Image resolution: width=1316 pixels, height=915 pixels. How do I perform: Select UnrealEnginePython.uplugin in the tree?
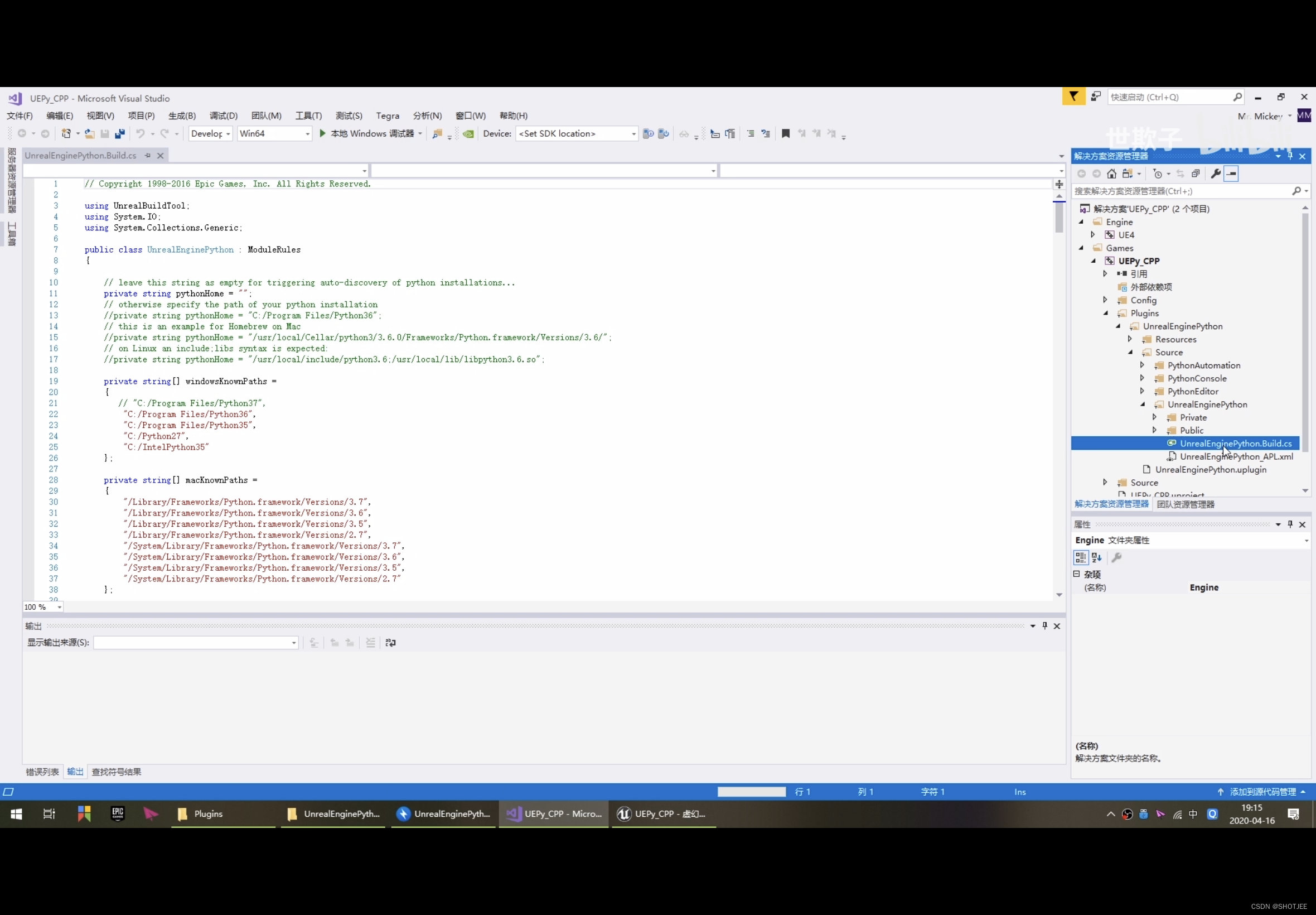click(1211, 470)
